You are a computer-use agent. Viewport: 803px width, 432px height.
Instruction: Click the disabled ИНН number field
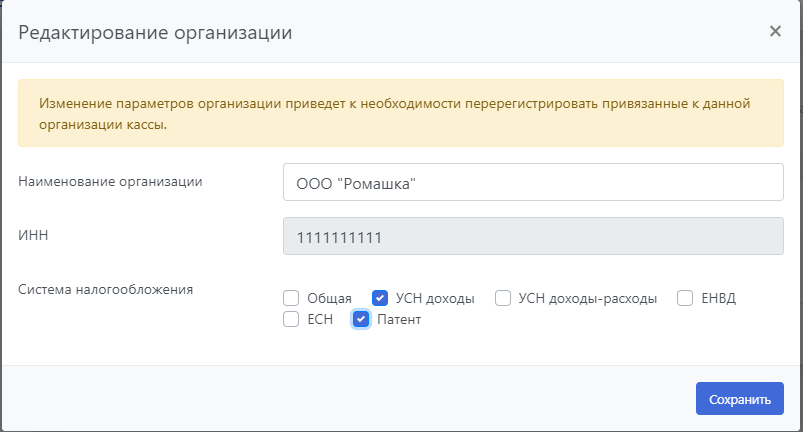[x=532, y=238]
